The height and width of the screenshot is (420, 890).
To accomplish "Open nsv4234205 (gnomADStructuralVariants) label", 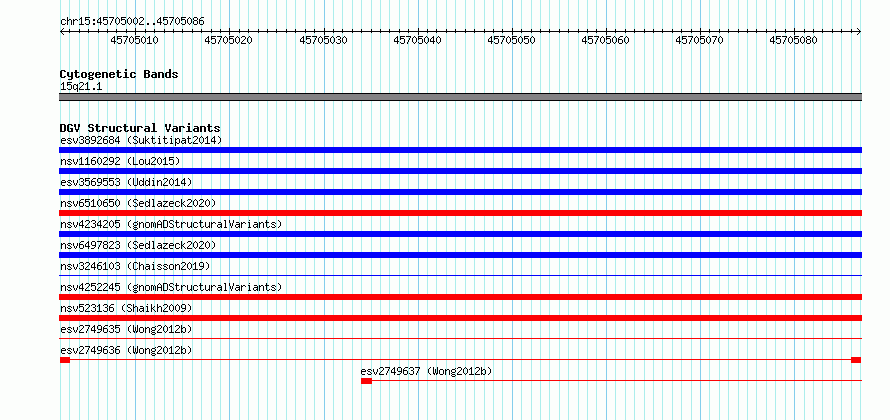I will click(171, 224).
